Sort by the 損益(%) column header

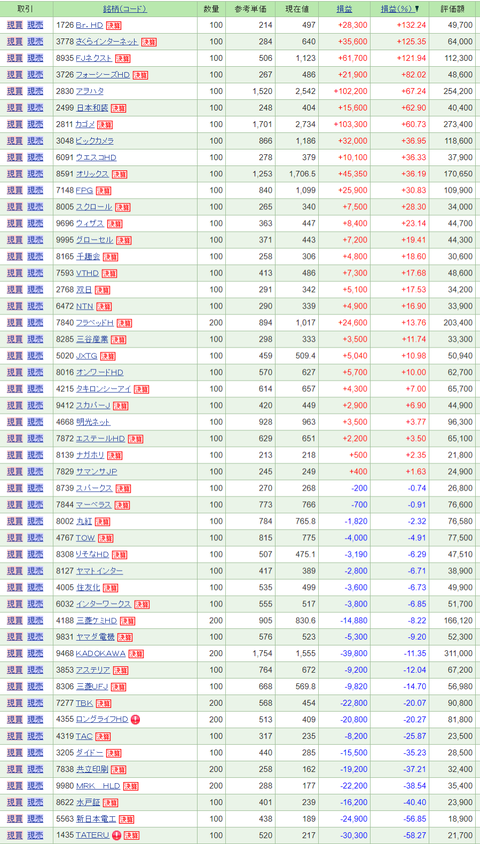[x=397, y=9]
